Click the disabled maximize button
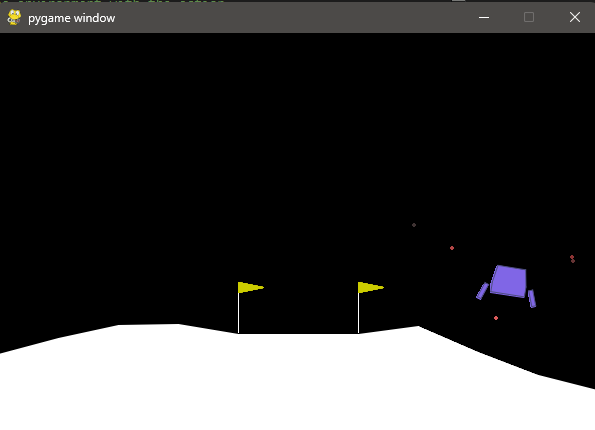 tap(529, 17)
